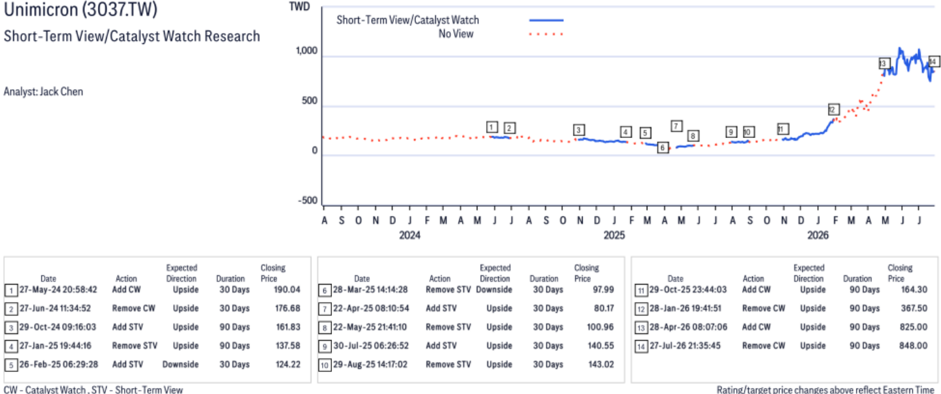The width and height of the screenshot is (941, 394).
Task: Click date 27-Jun-24 11:34:52
Action: pos(54,308)
